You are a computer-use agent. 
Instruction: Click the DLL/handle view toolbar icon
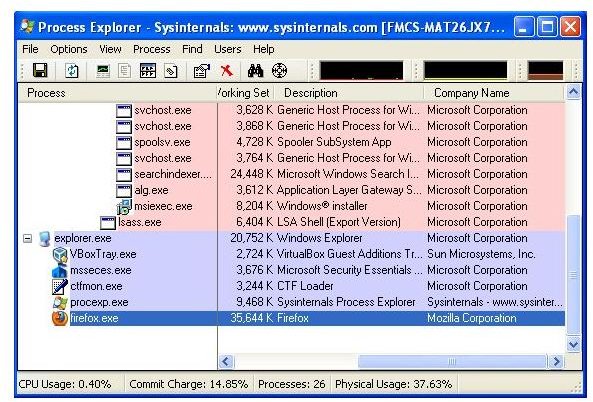point(171,71)
